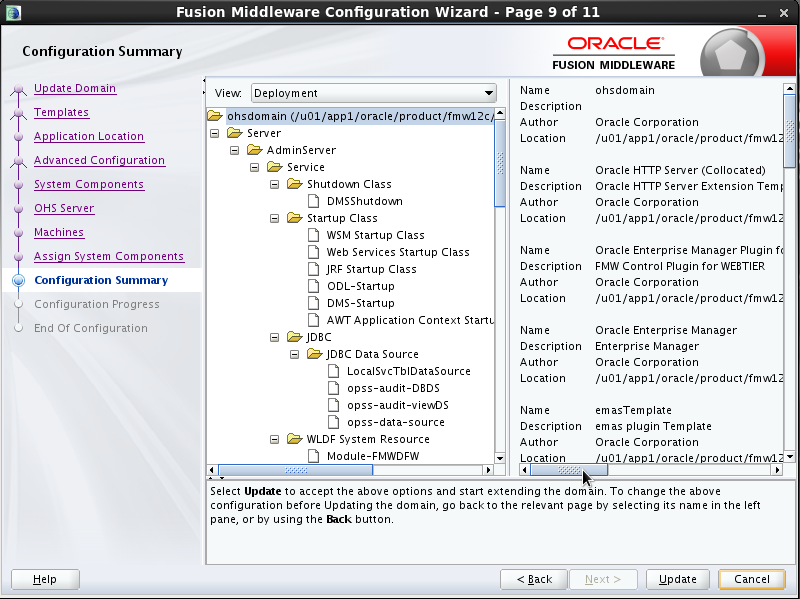The image size is (800, 599).
Task: Click the tree pane horizontal scrollbar thumb
Action: pyautogui.click(x=295, y=470)
